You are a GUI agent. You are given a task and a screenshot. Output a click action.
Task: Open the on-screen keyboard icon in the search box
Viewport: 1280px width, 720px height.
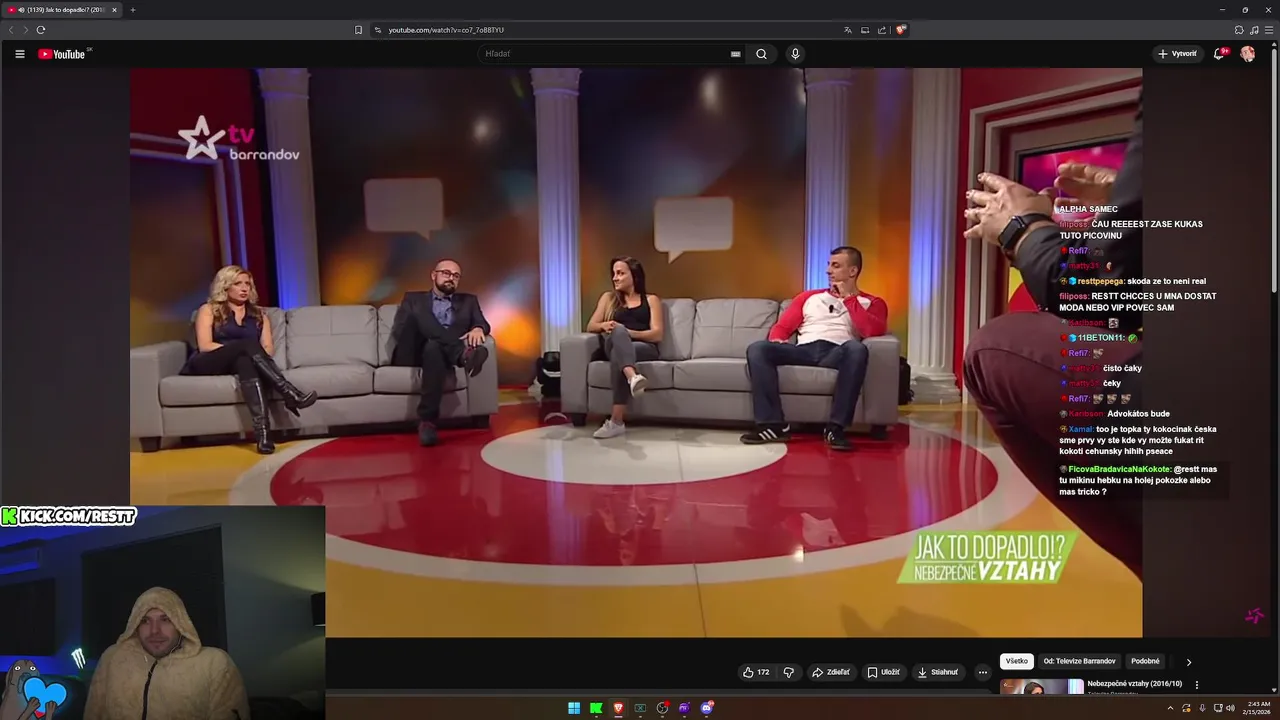tap(735, 54)
